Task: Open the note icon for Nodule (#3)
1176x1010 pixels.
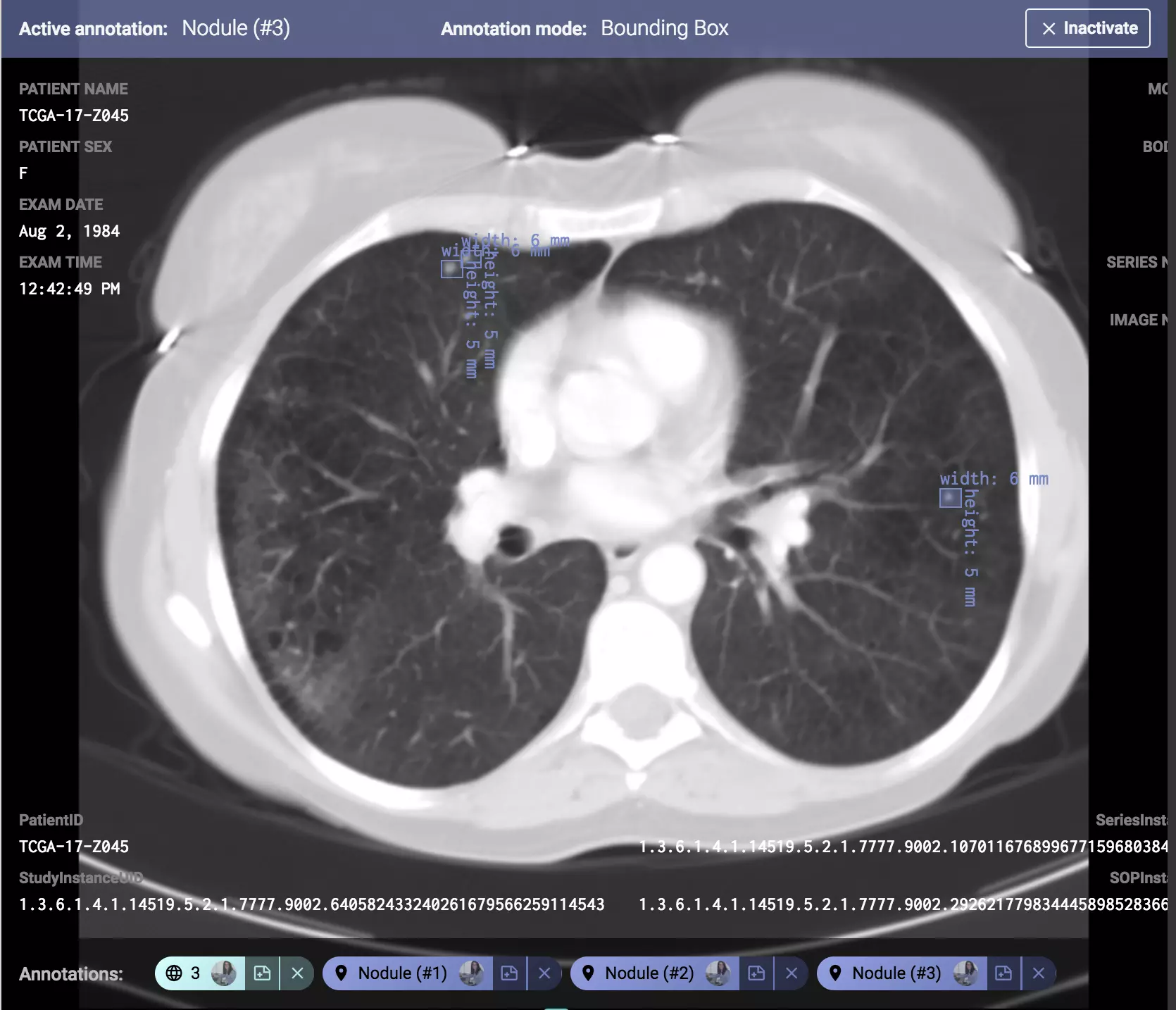Action: [x=1003, y=973]
